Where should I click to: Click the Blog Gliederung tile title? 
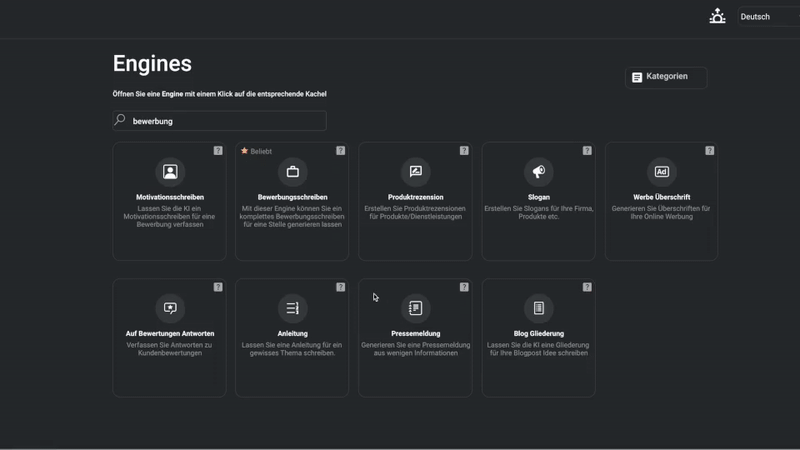(539, 334)
